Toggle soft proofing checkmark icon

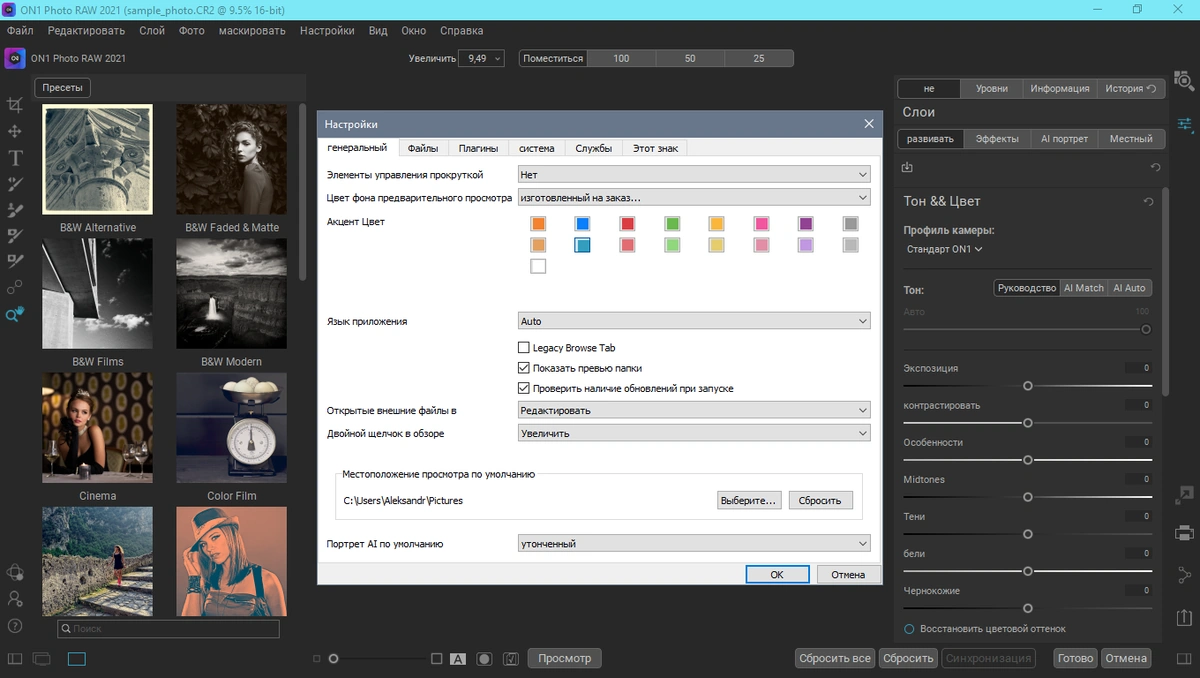tap(511, 659)
